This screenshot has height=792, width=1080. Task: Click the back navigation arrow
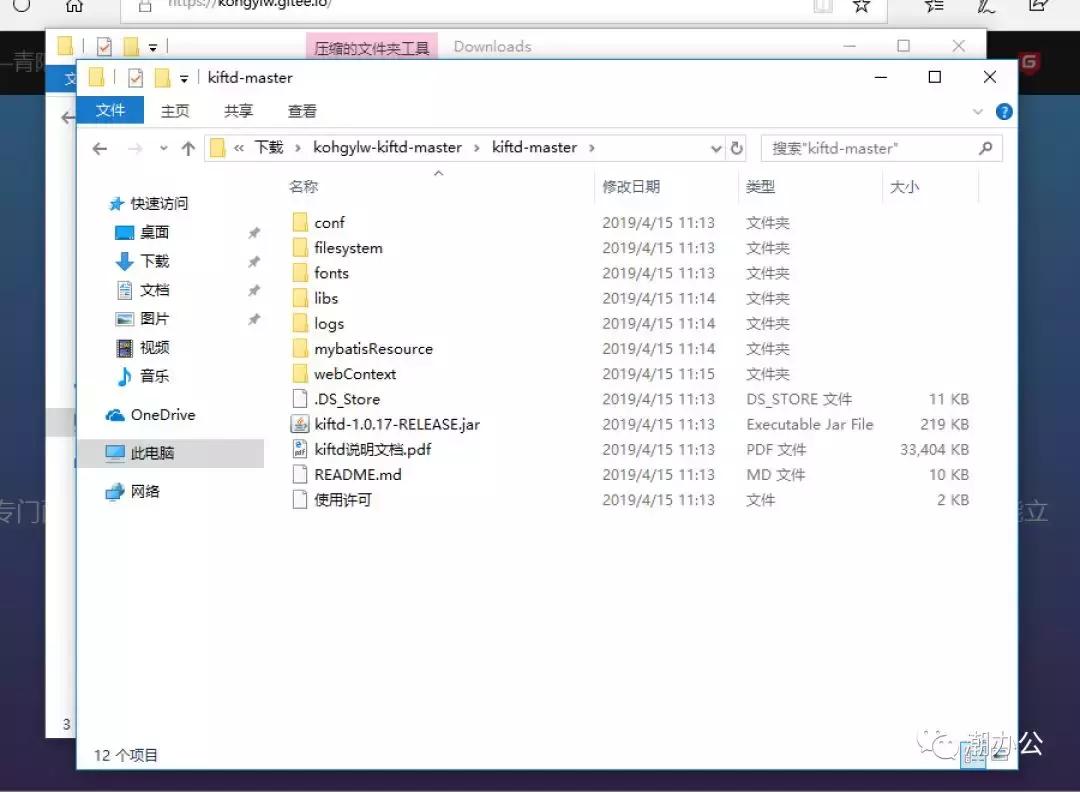pyautogui.click(x=99, y=147)
